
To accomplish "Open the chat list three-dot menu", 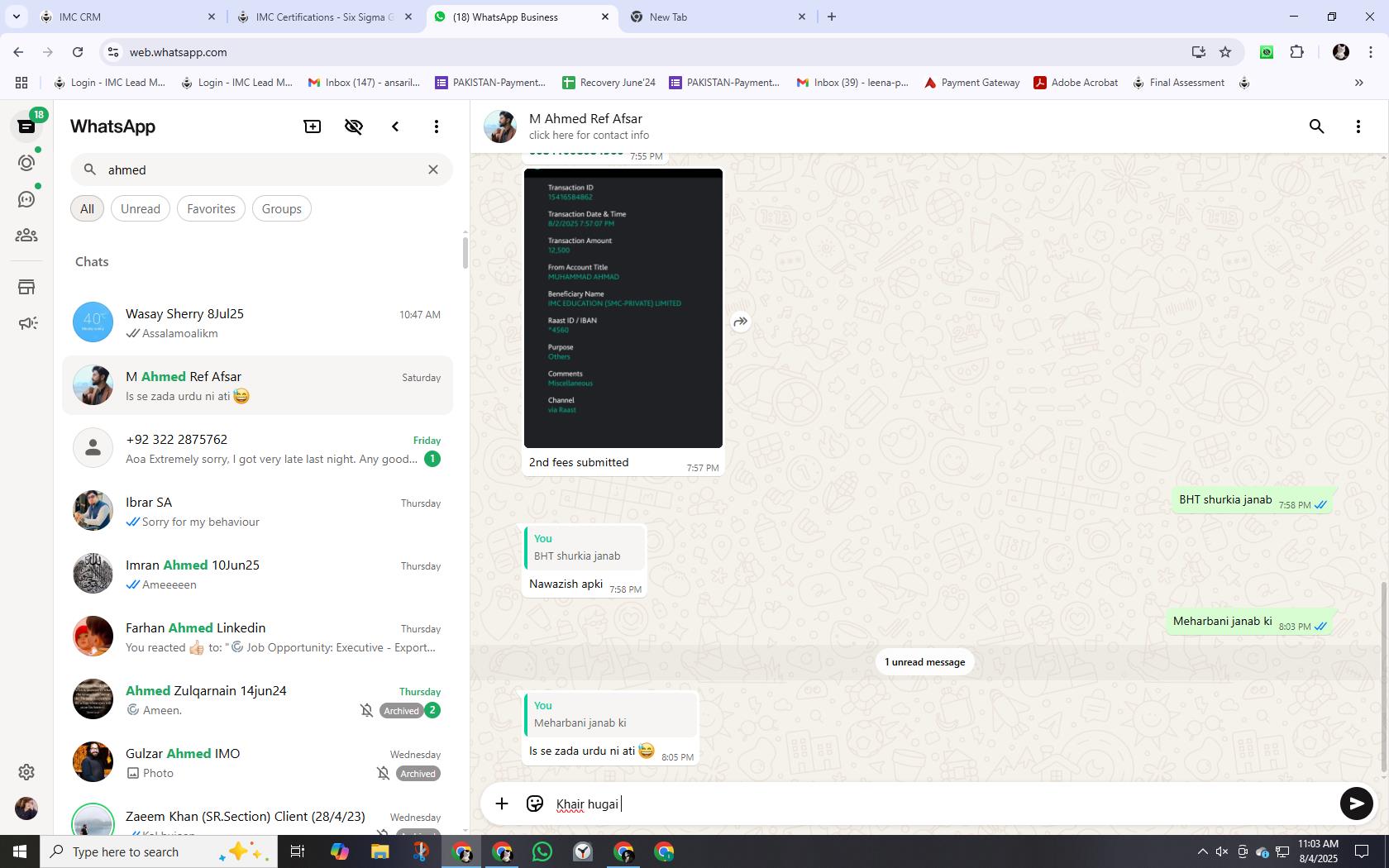I will coord(437,126).
